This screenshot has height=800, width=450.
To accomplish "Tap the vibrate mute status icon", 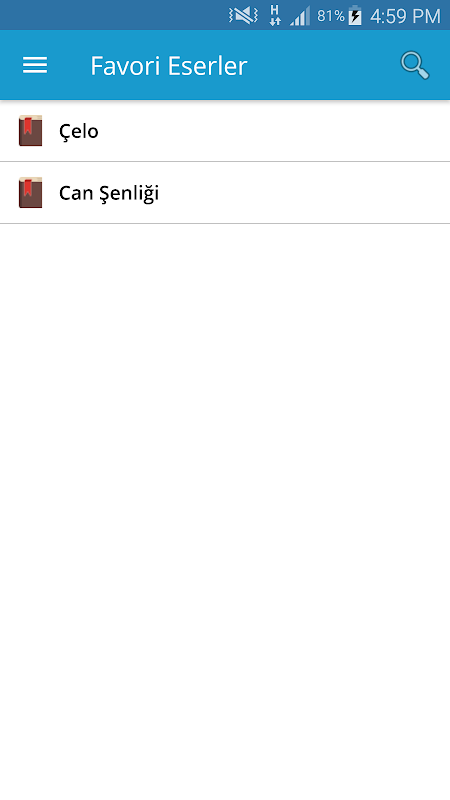I will pyautogui.click(x=243, y=16).
